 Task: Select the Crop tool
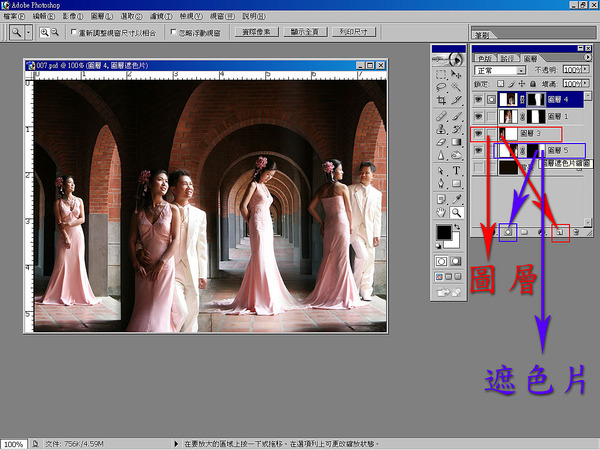click(x=441, y=100)
